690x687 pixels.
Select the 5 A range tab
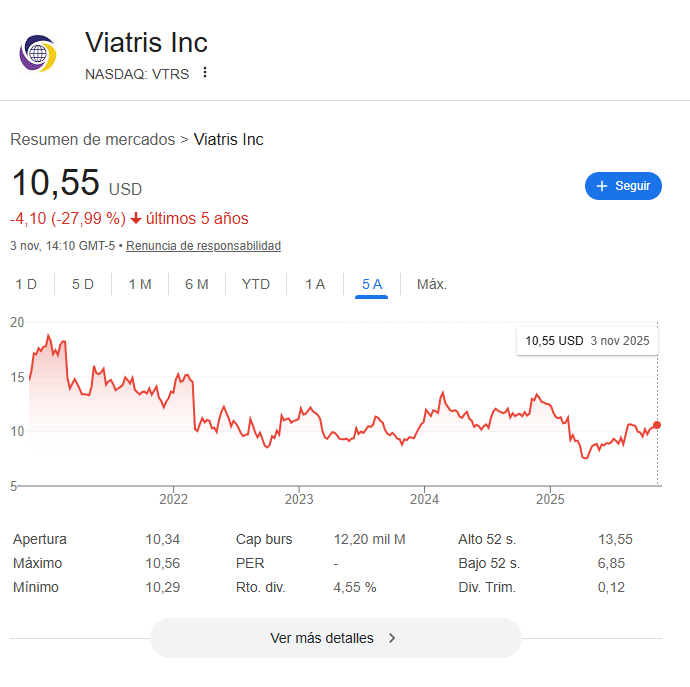[x=372, y=284]
